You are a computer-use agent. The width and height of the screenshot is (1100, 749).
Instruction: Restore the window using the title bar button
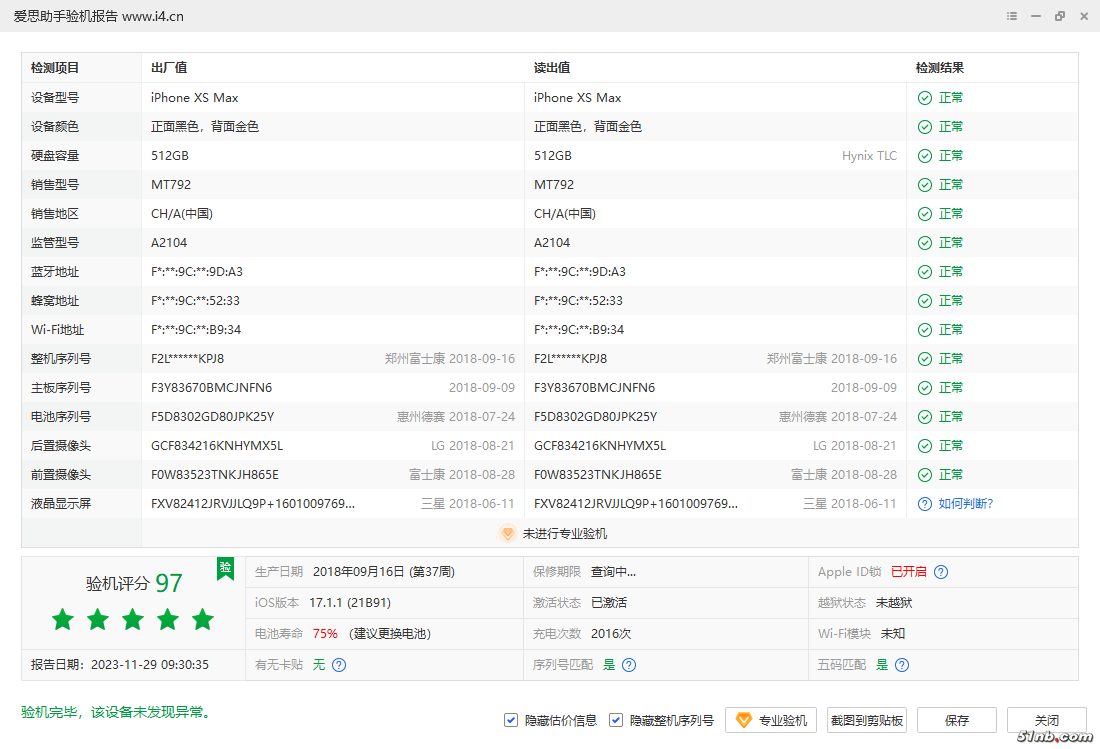[1060, 16]
